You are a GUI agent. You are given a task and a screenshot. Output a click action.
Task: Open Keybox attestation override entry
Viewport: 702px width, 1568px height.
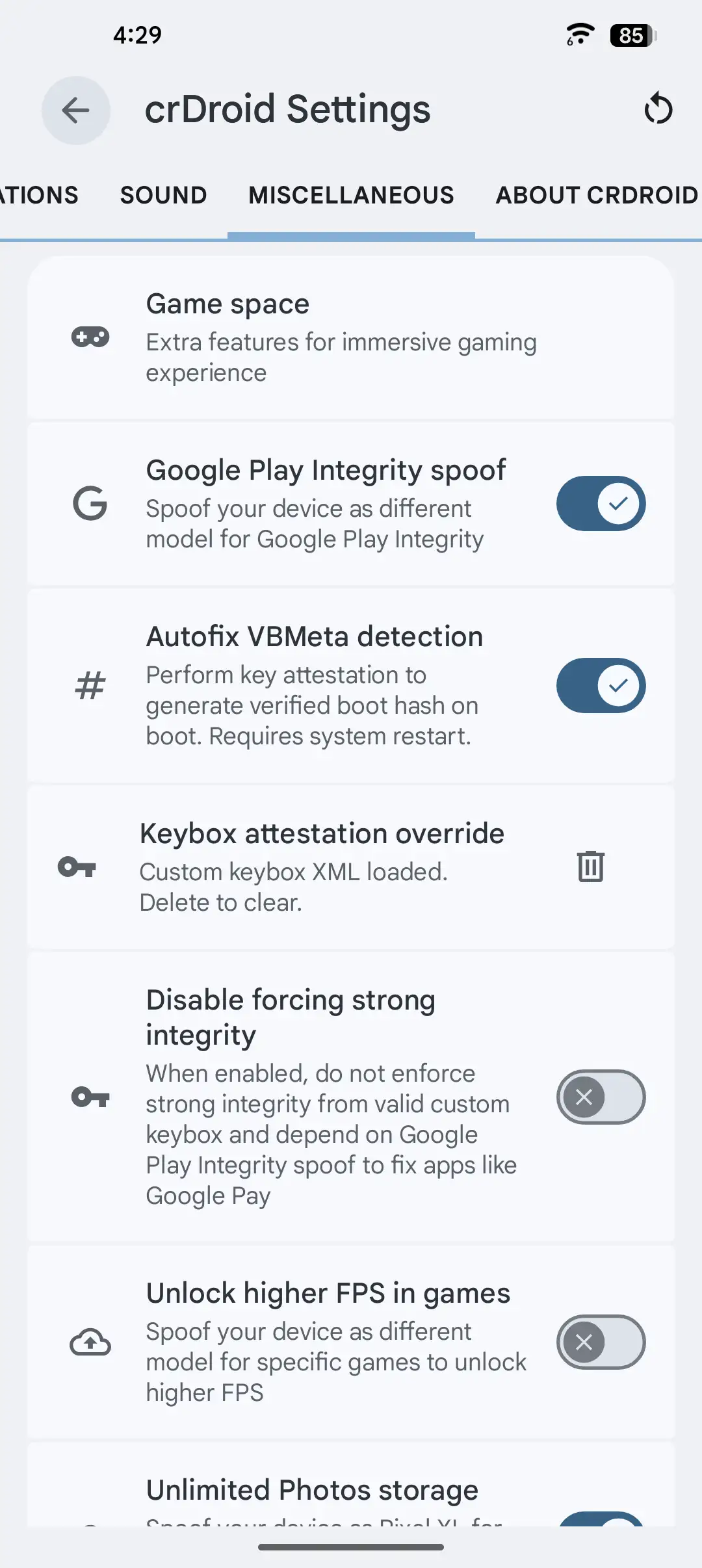322,867
